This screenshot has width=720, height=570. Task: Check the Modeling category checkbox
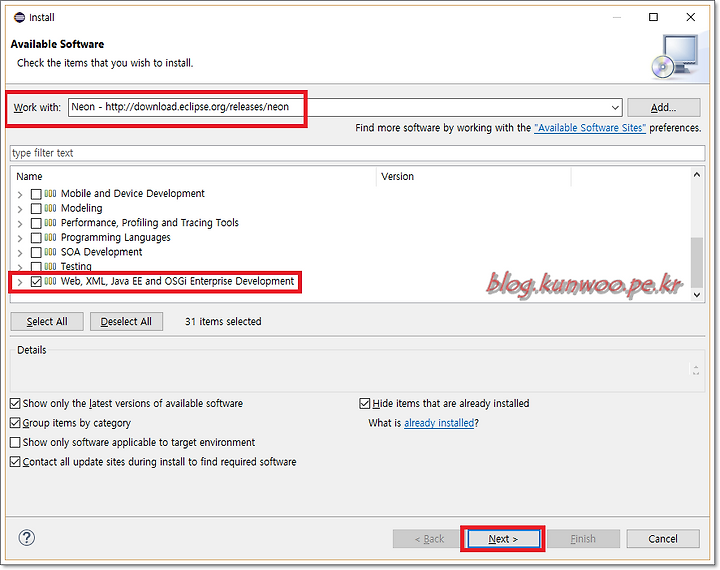point(36,209)
